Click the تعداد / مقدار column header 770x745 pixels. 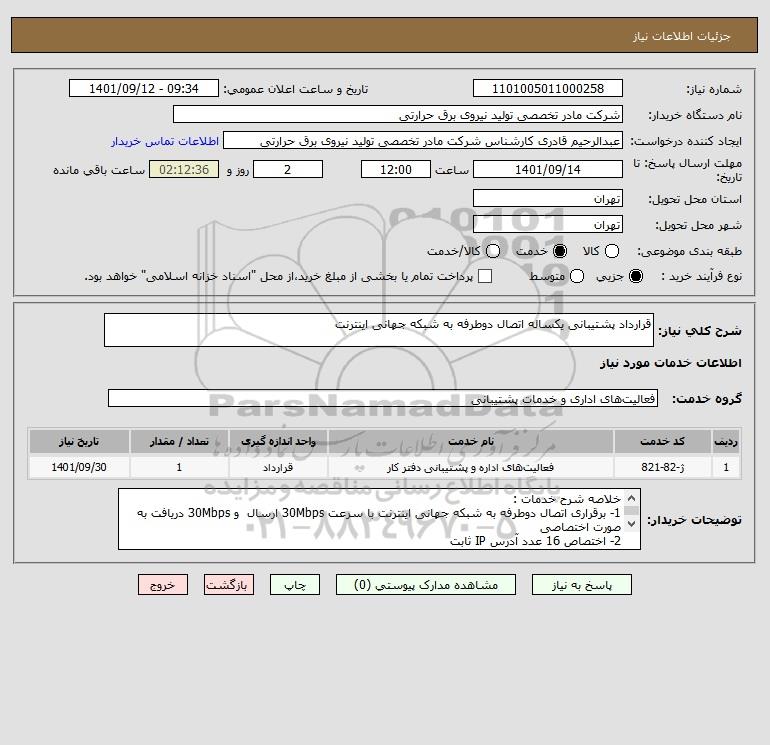179,441
